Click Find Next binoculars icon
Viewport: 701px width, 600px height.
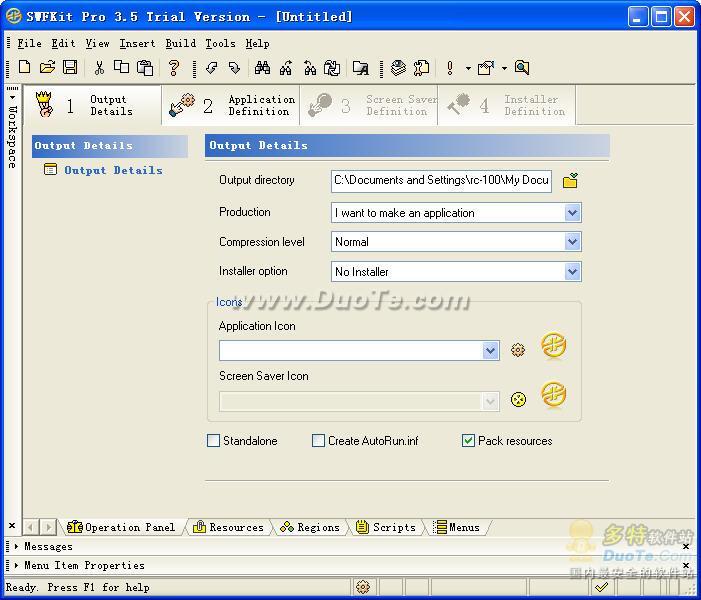286,68
